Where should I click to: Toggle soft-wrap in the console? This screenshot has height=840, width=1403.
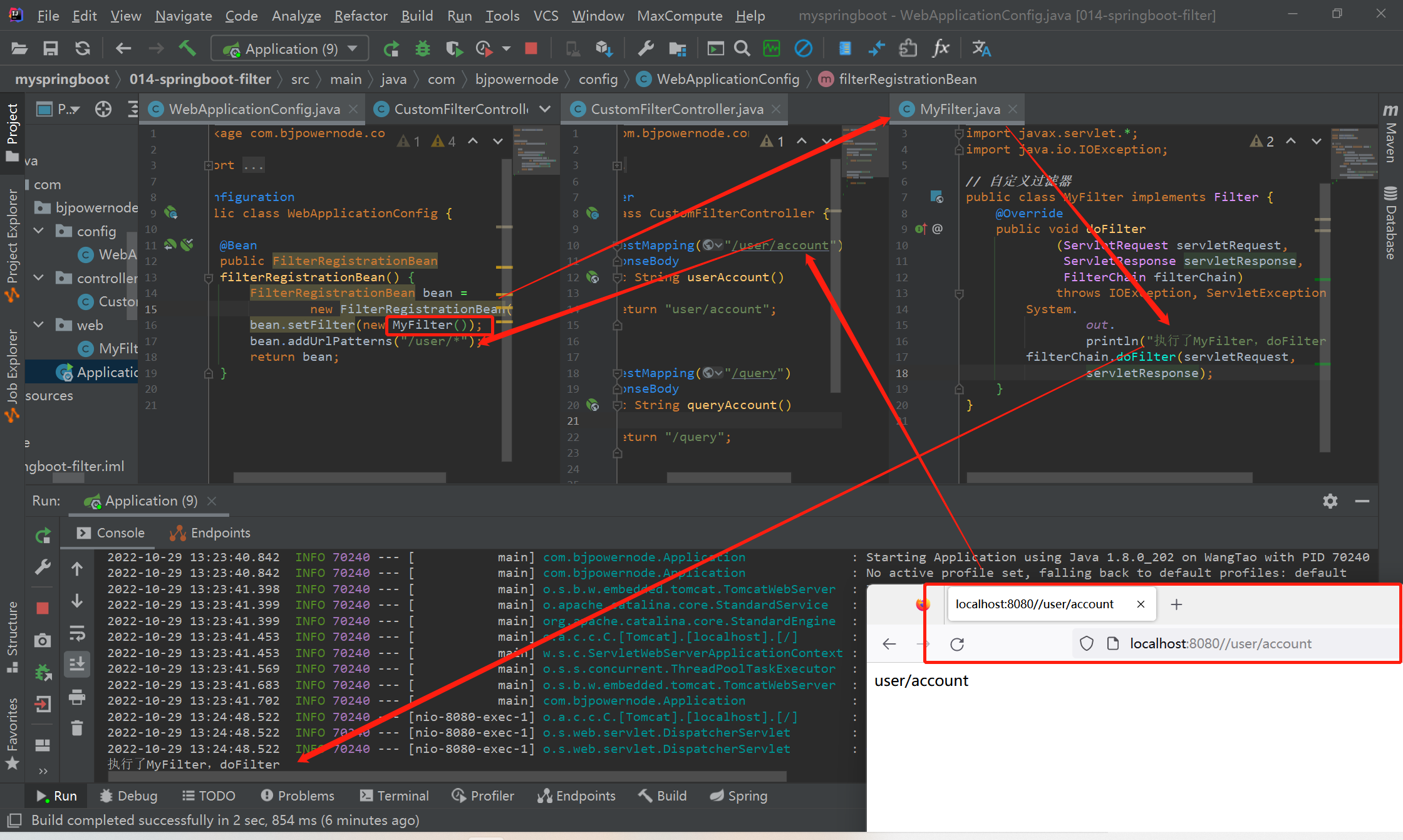coord(77,633)
